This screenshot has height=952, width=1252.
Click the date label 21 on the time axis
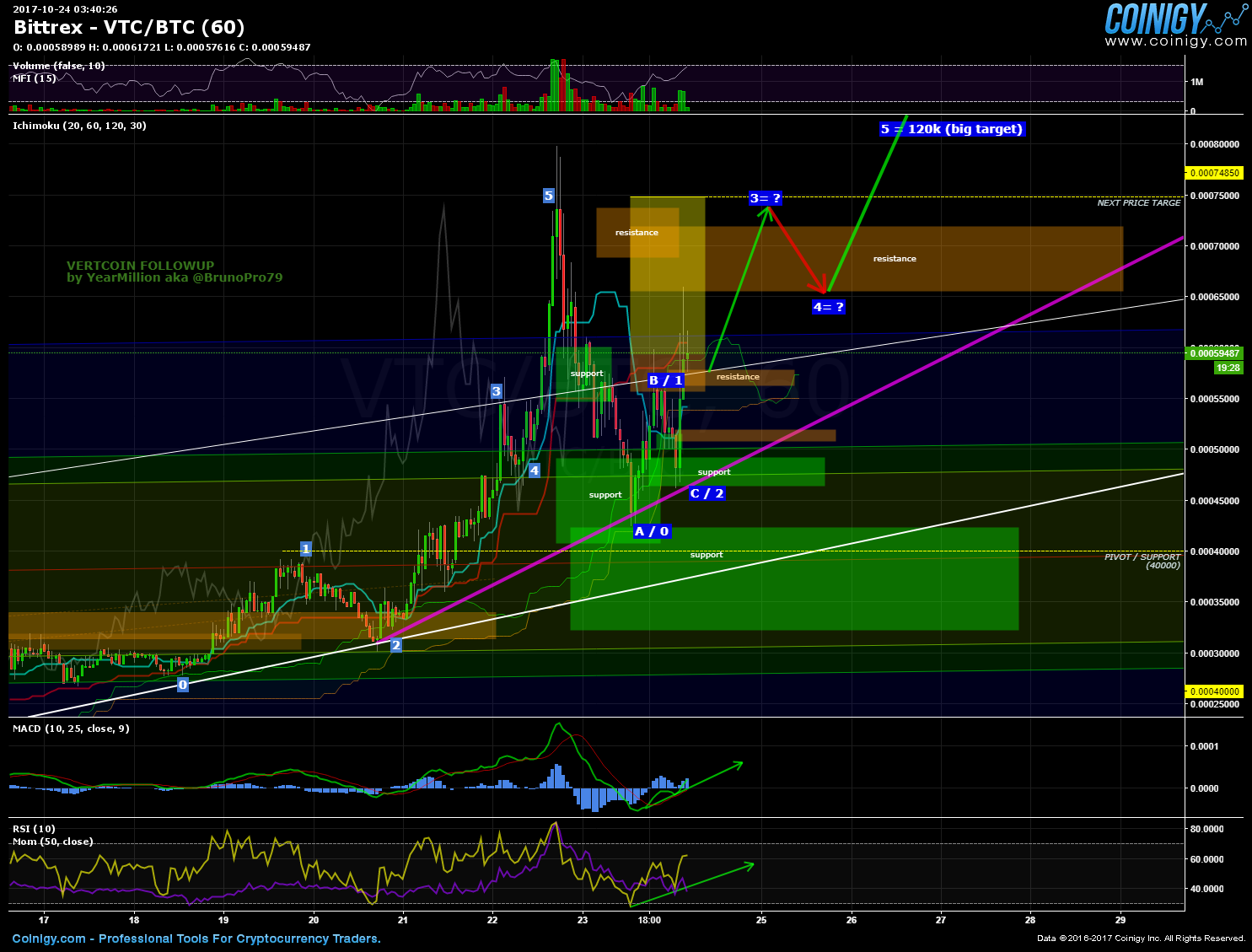[403, 920]
